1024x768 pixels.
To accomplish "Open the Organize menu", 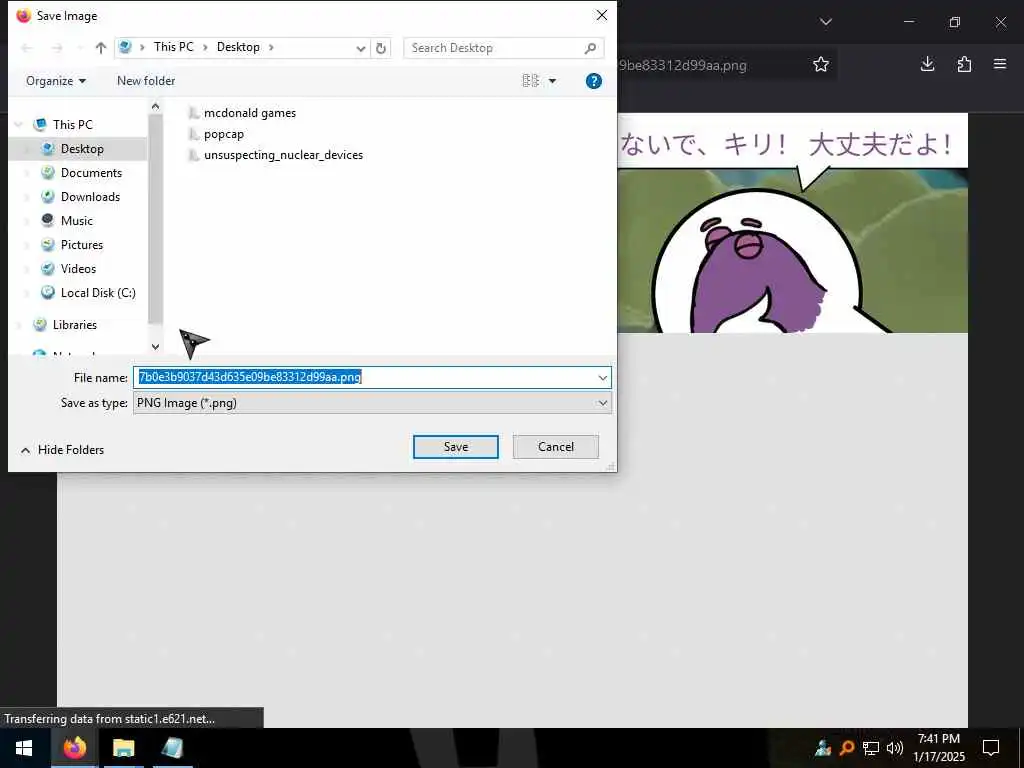I will [56, 81].
